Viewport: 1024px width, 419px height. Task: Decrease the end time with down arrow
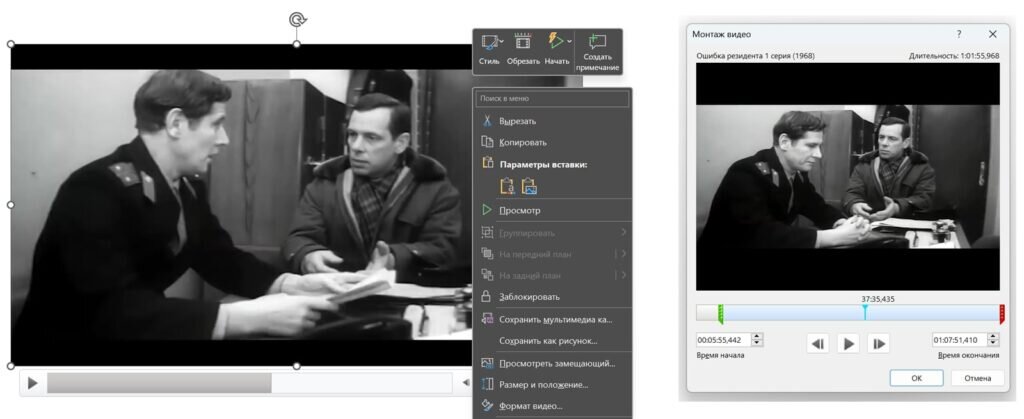pos(993,343)
